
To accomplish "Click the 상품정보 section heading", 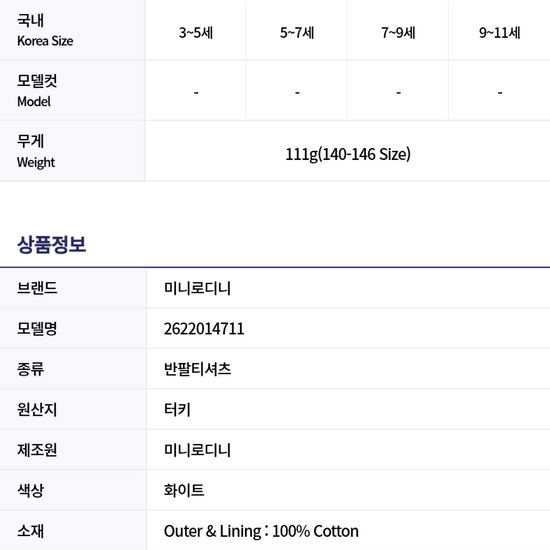I will pos(52,244).
